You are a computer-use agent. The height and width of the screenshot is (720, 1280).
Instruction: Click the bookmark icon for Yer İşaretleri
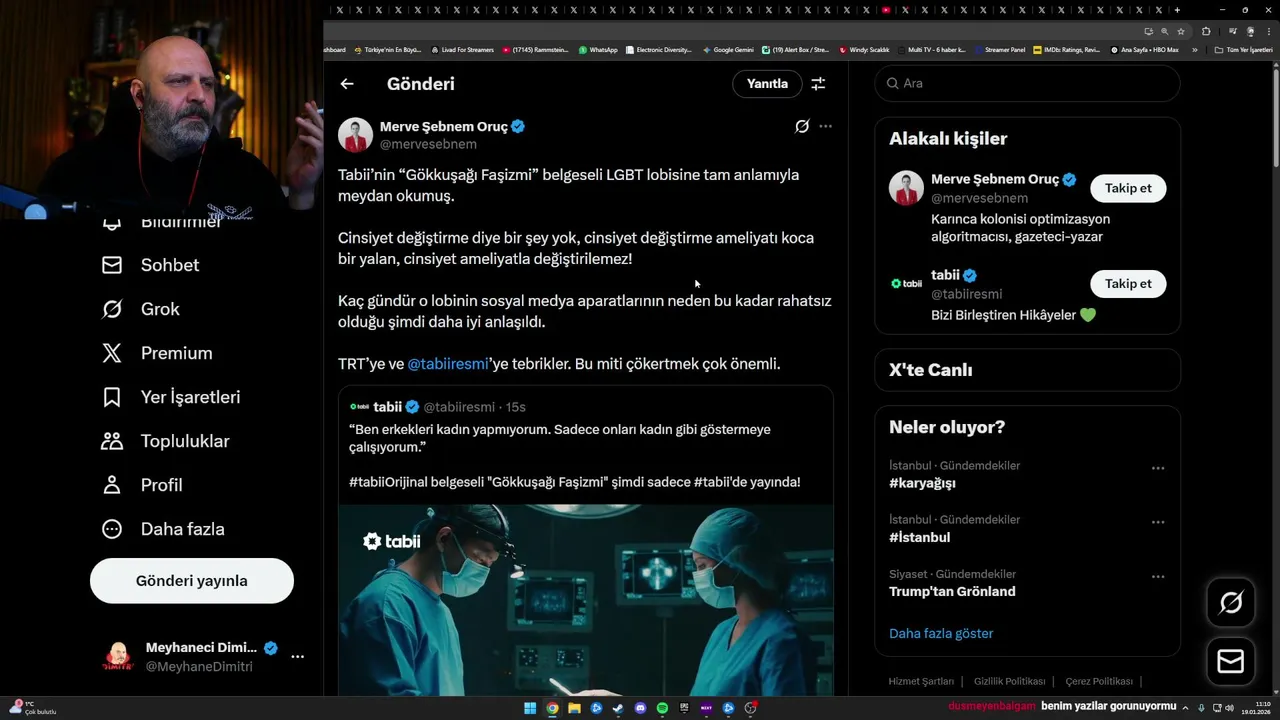click(112, 397)
